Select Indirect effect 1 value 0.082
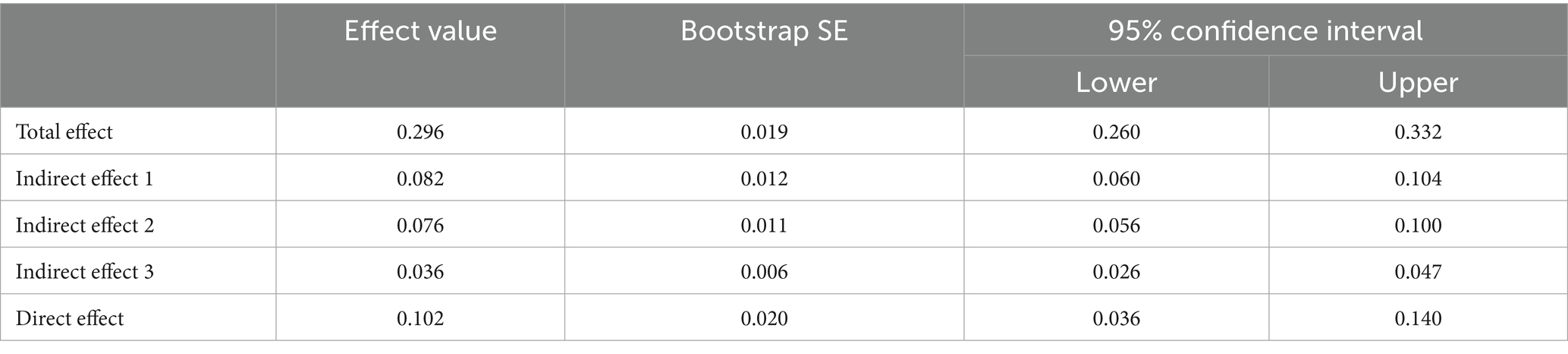This screenshot has height=354, width=1568. pyautogui.click(x=420, y=179)
